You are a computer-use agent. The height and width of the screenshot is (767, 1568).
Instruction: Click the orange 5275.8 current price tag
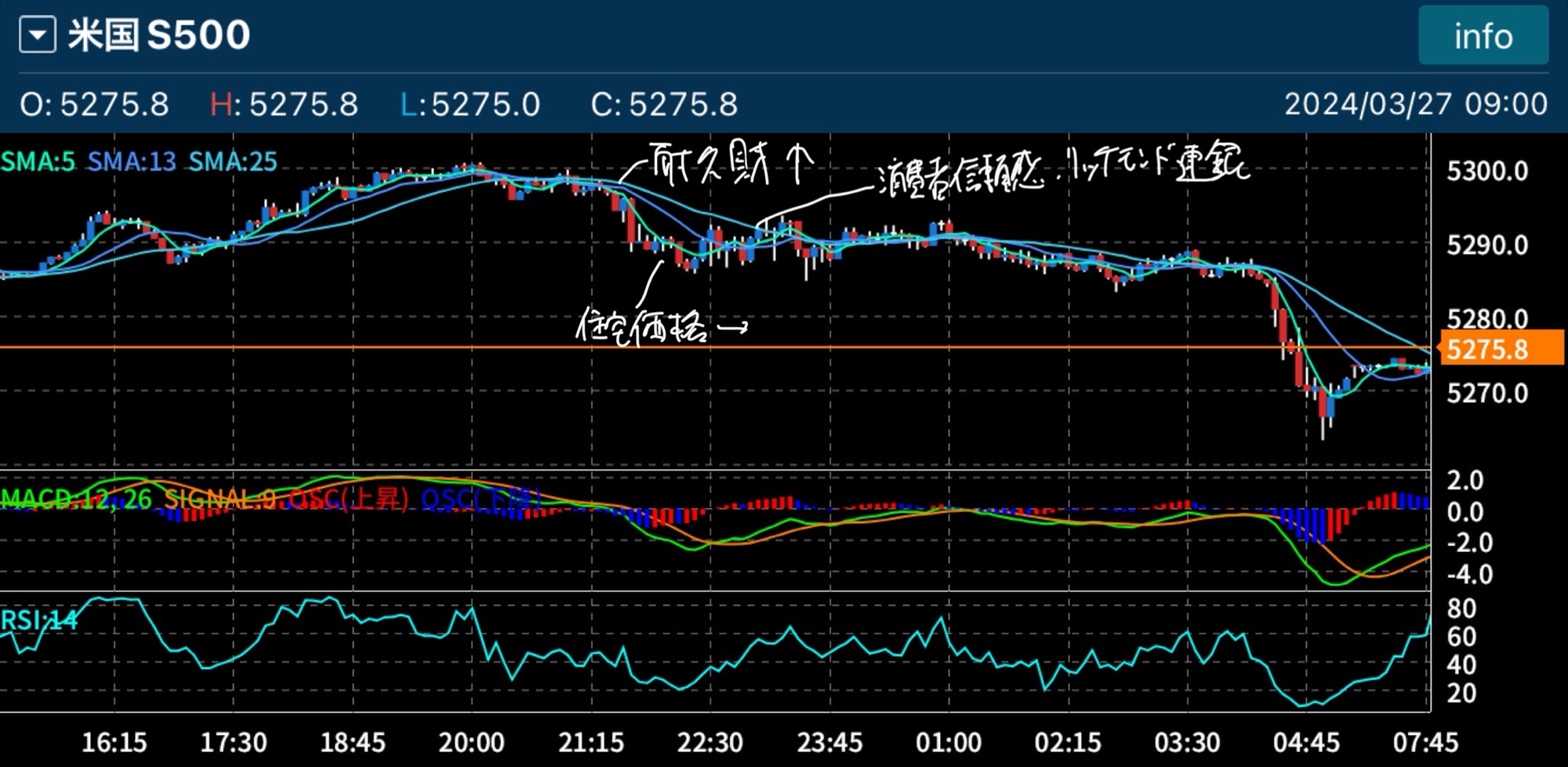click(x=1501, y=348)
